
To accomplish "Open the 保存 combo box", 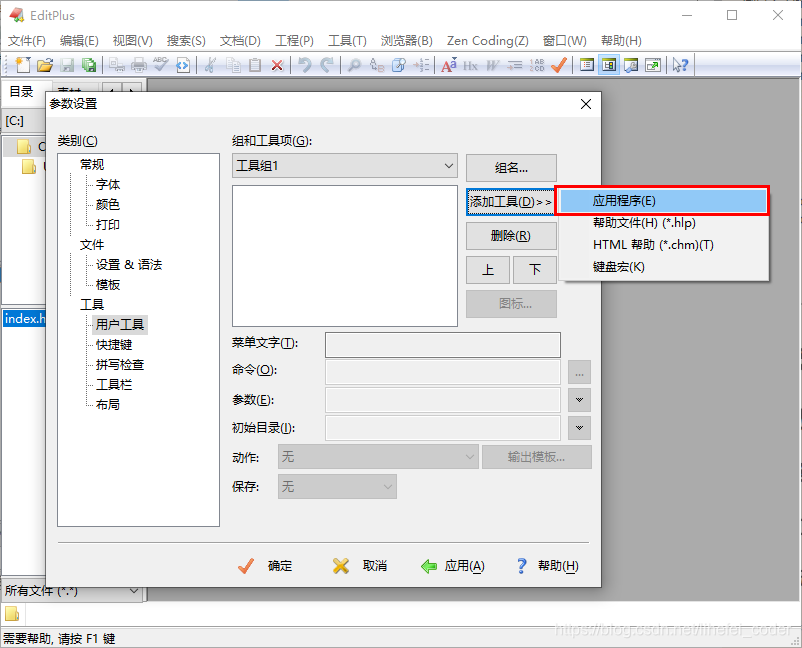I will tap(337, 486).
